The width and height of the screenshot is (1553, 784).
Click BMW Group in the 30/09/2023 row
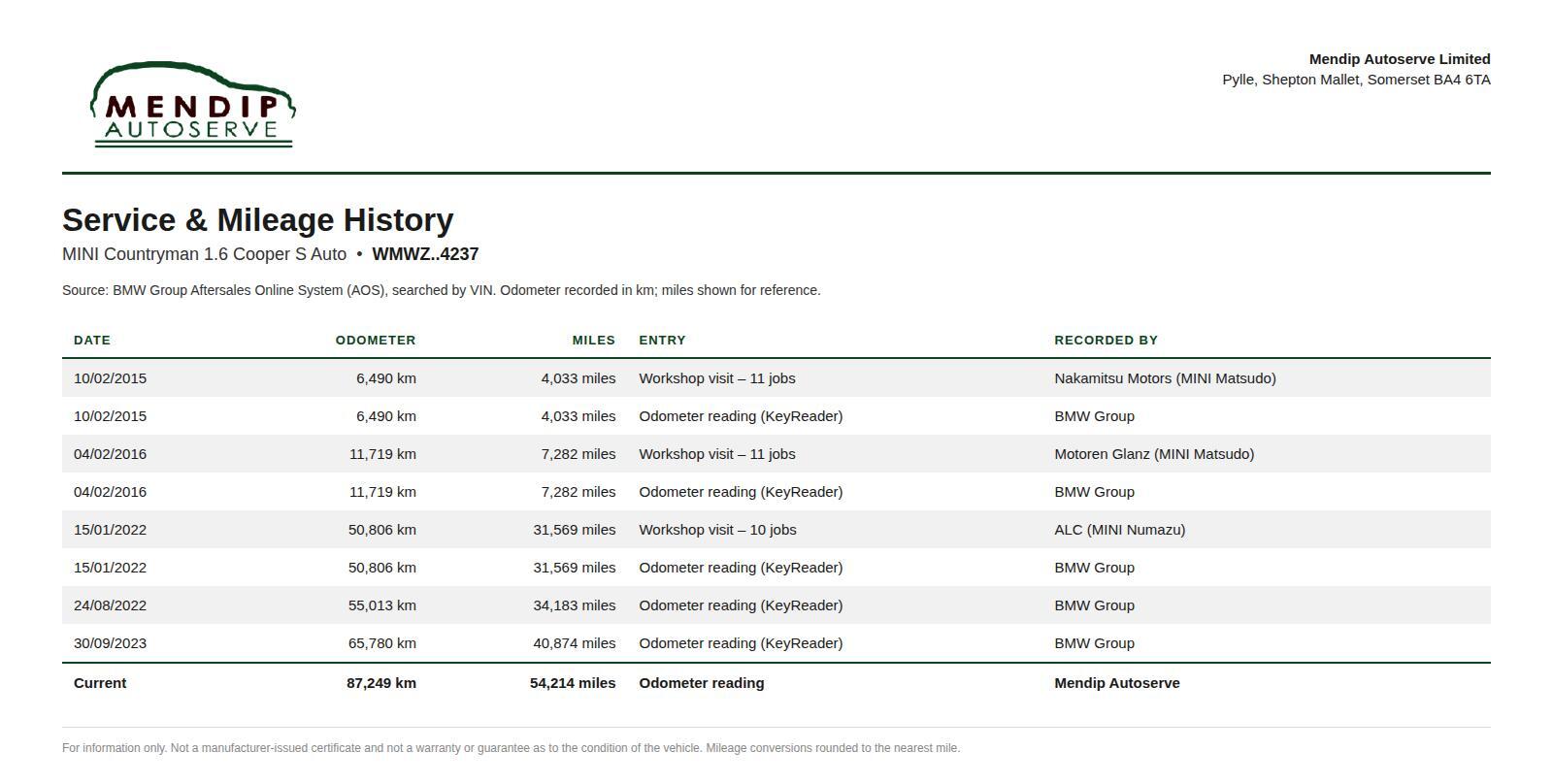click(x=1094, y=643)
